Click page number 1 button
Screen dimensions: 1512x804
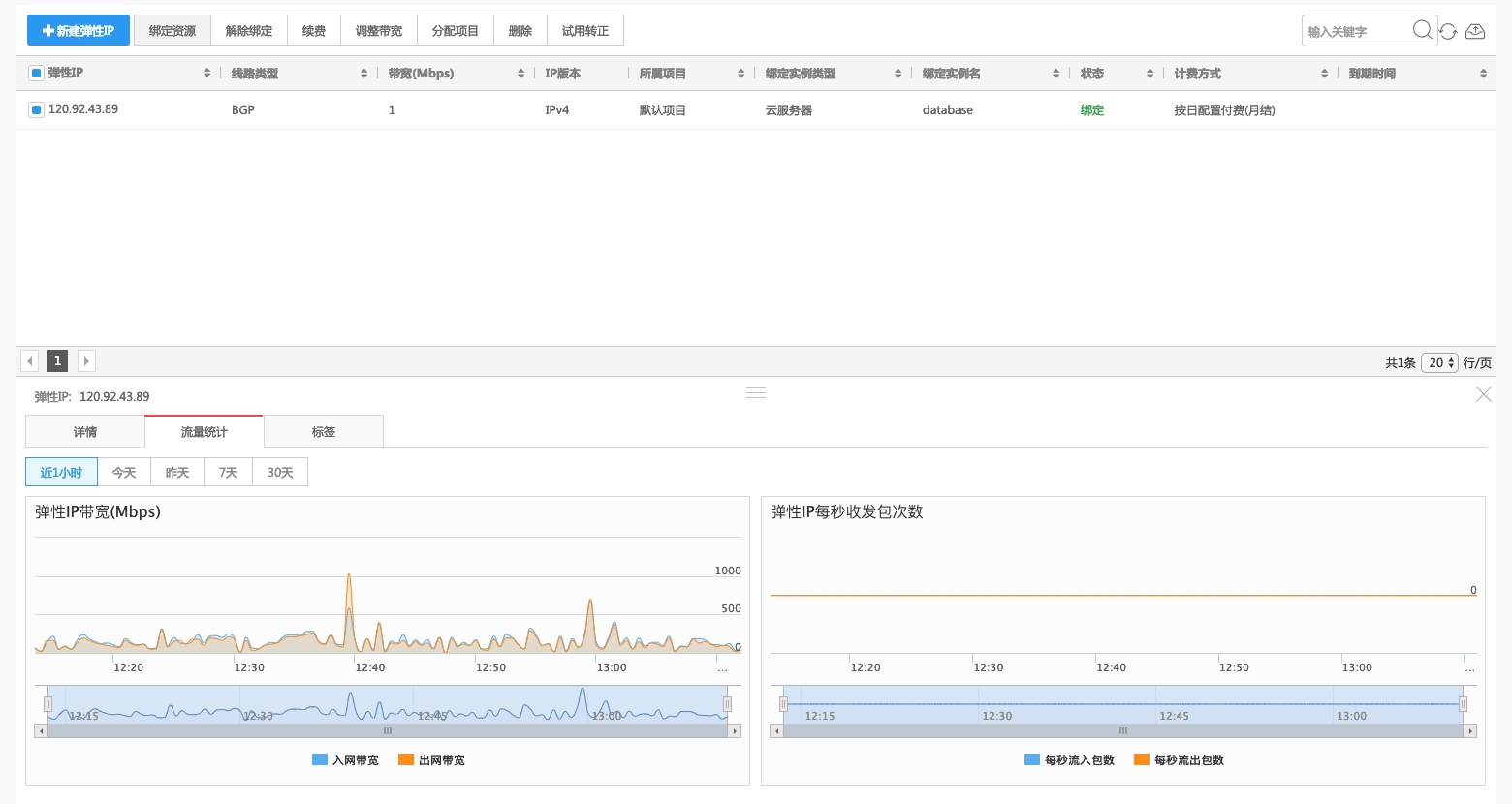coord(57,361)
